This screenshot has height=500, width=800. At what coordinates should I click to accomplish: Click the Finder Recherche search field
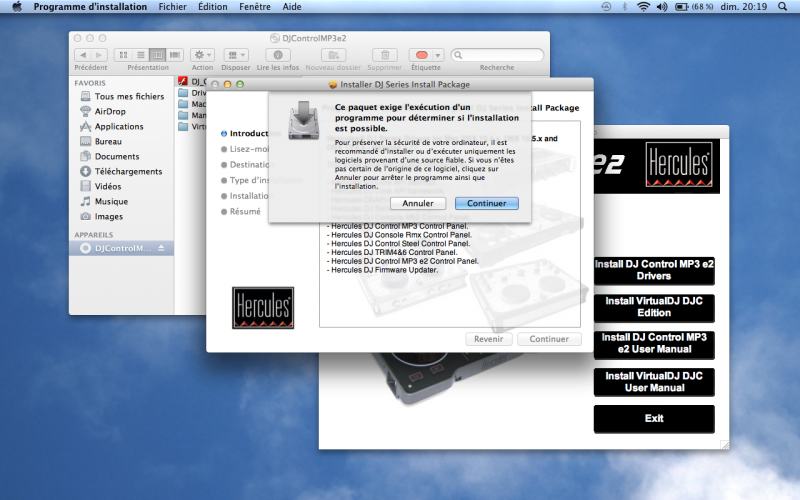pos(497,55)
